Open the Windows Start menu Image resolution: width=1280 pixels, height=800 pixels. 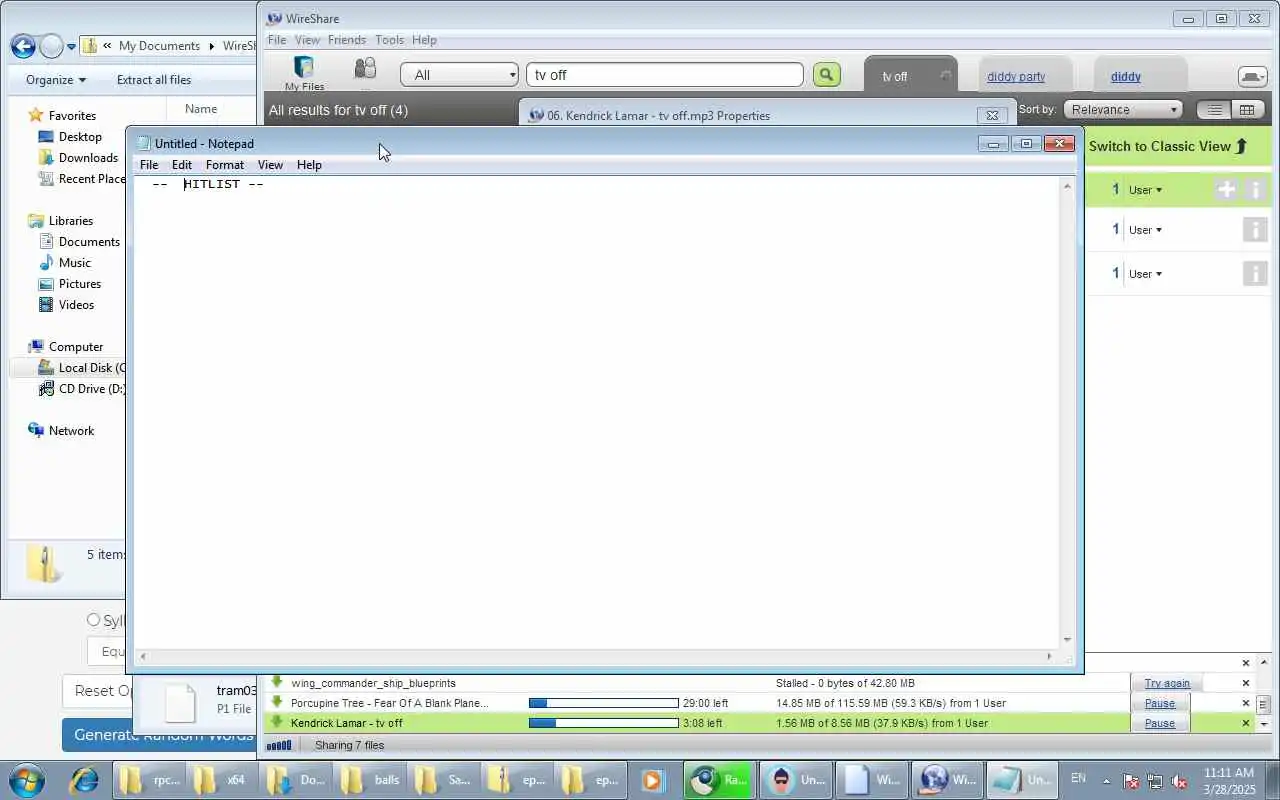tap(27, 779)
